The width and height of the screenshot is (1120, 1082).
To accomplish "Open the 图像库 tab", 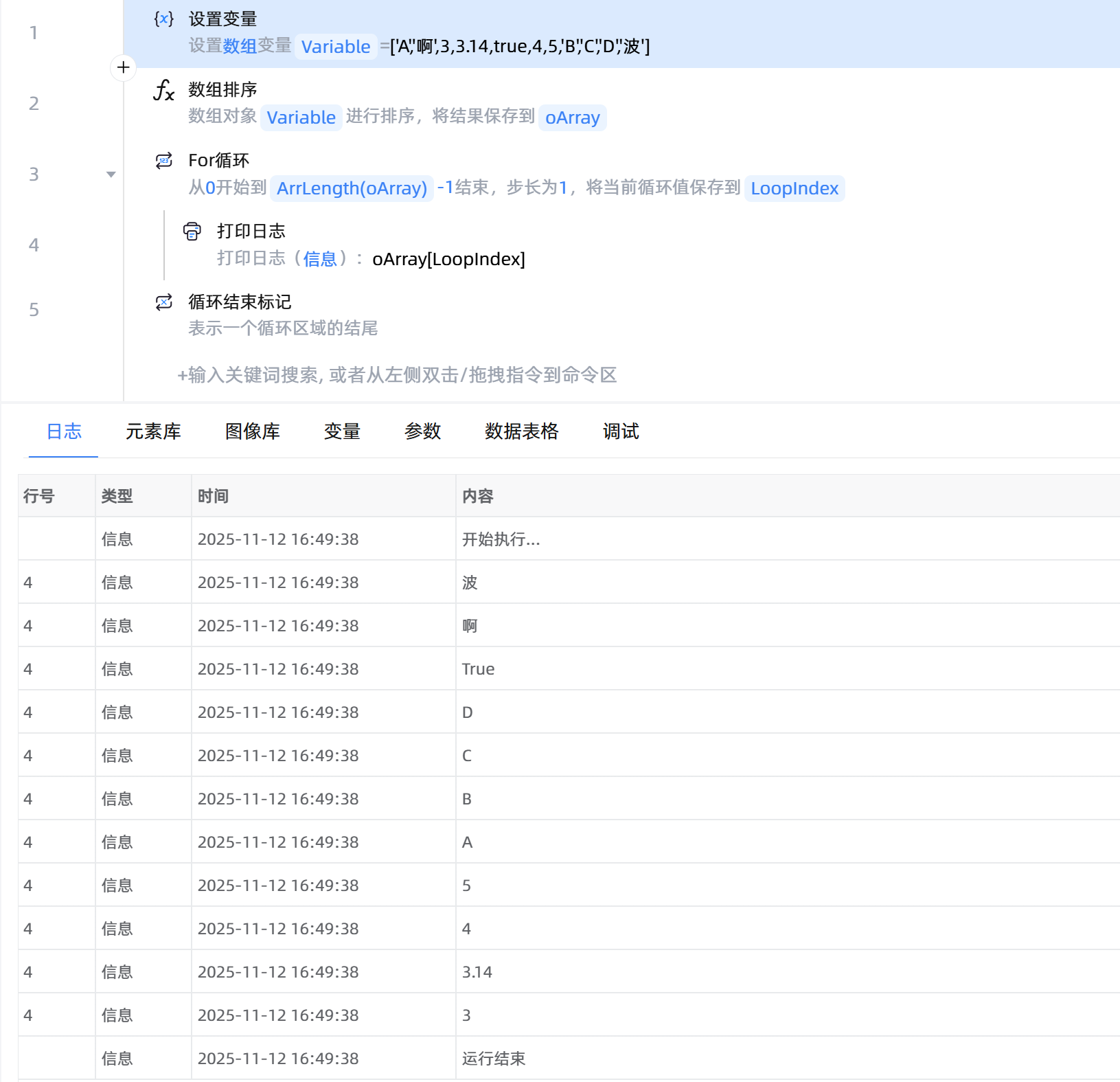I will coord(252,431).
